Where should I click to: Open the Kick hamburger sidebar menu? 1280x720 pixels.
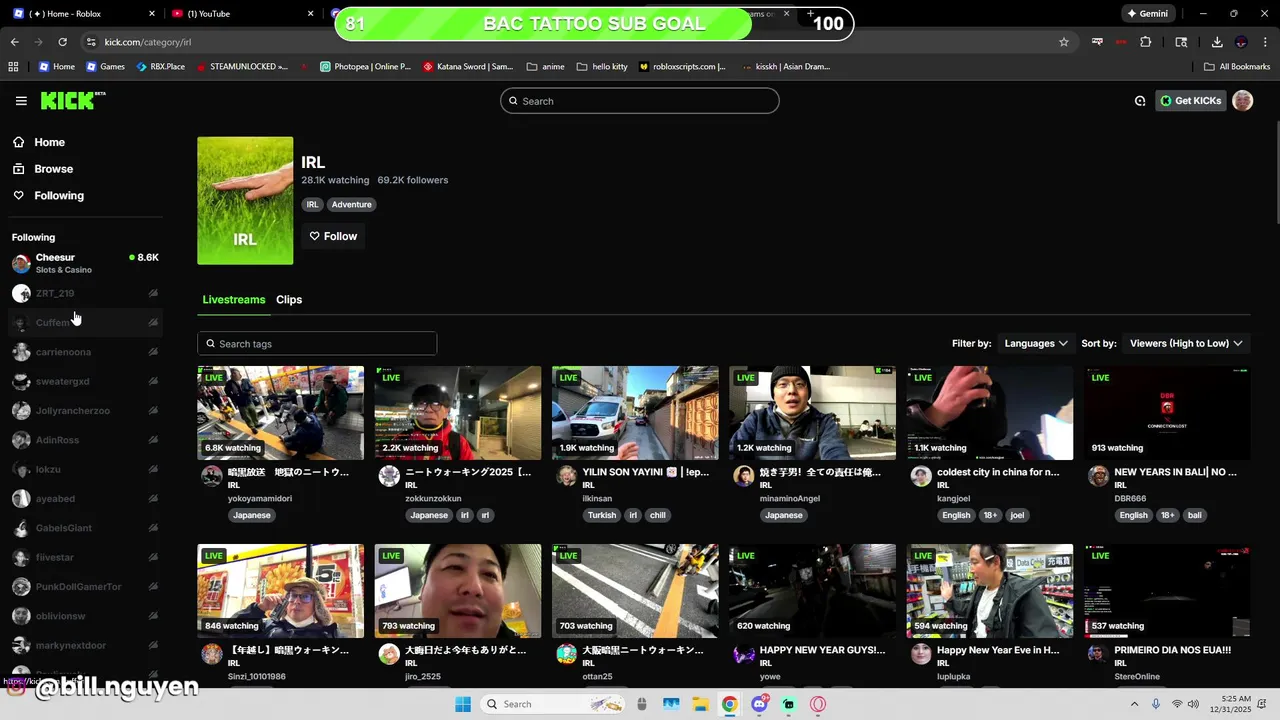tap(21, 101)
